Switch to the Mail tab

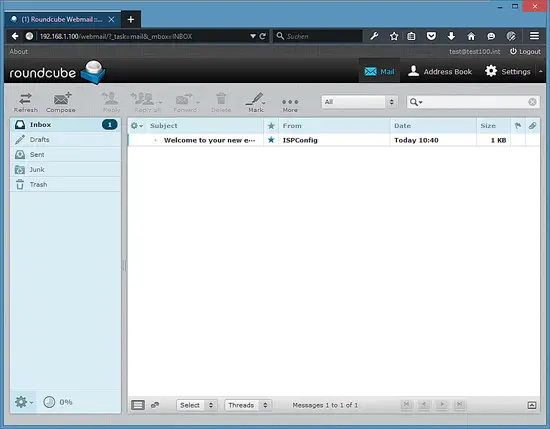pyautogui.click(x=379, y=71)
